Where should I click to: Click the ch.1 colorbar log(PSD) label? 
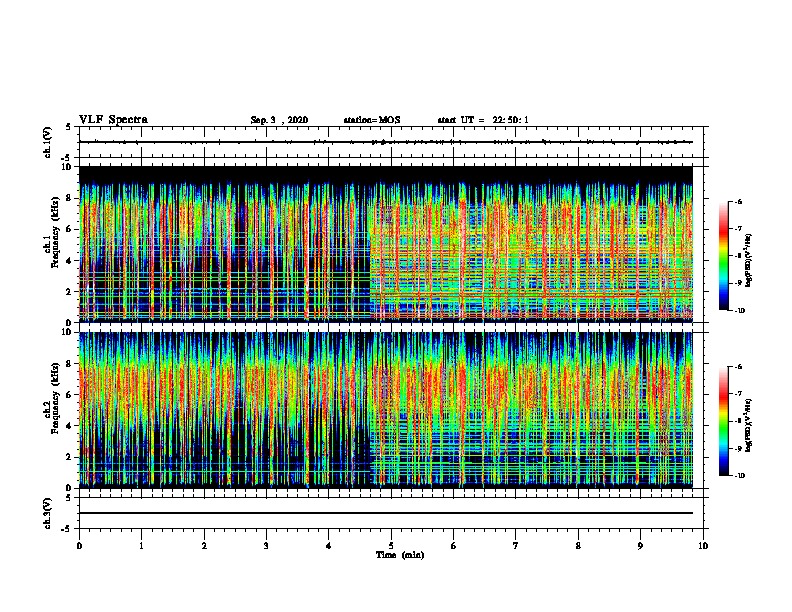(x=749, y=260)
